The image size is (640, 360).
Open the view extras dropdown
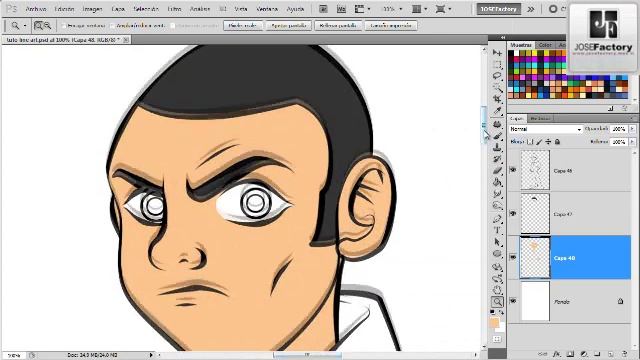[362, 9]
